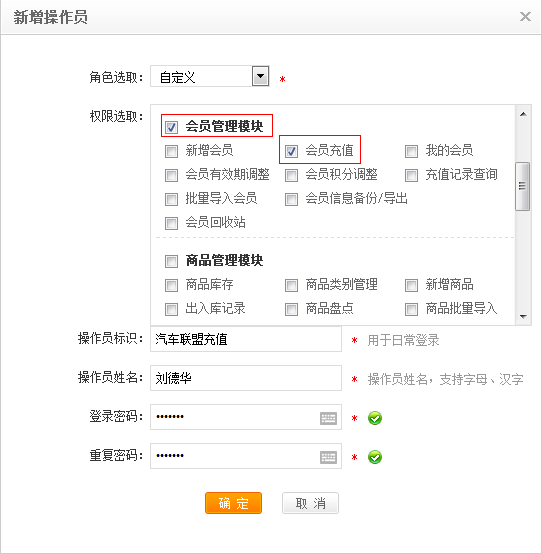Image resolution: width=542 pixels, height=554 pixels.
Task: Uncheck 会员管理模块 checkbox
Action: tap(171, 126)
